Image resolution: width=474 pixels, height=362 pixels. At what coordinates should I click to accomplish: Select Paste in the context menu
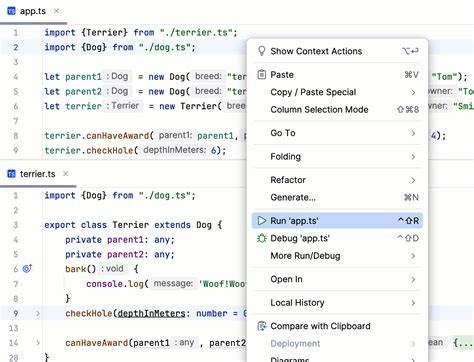click(x=337, y=75)
